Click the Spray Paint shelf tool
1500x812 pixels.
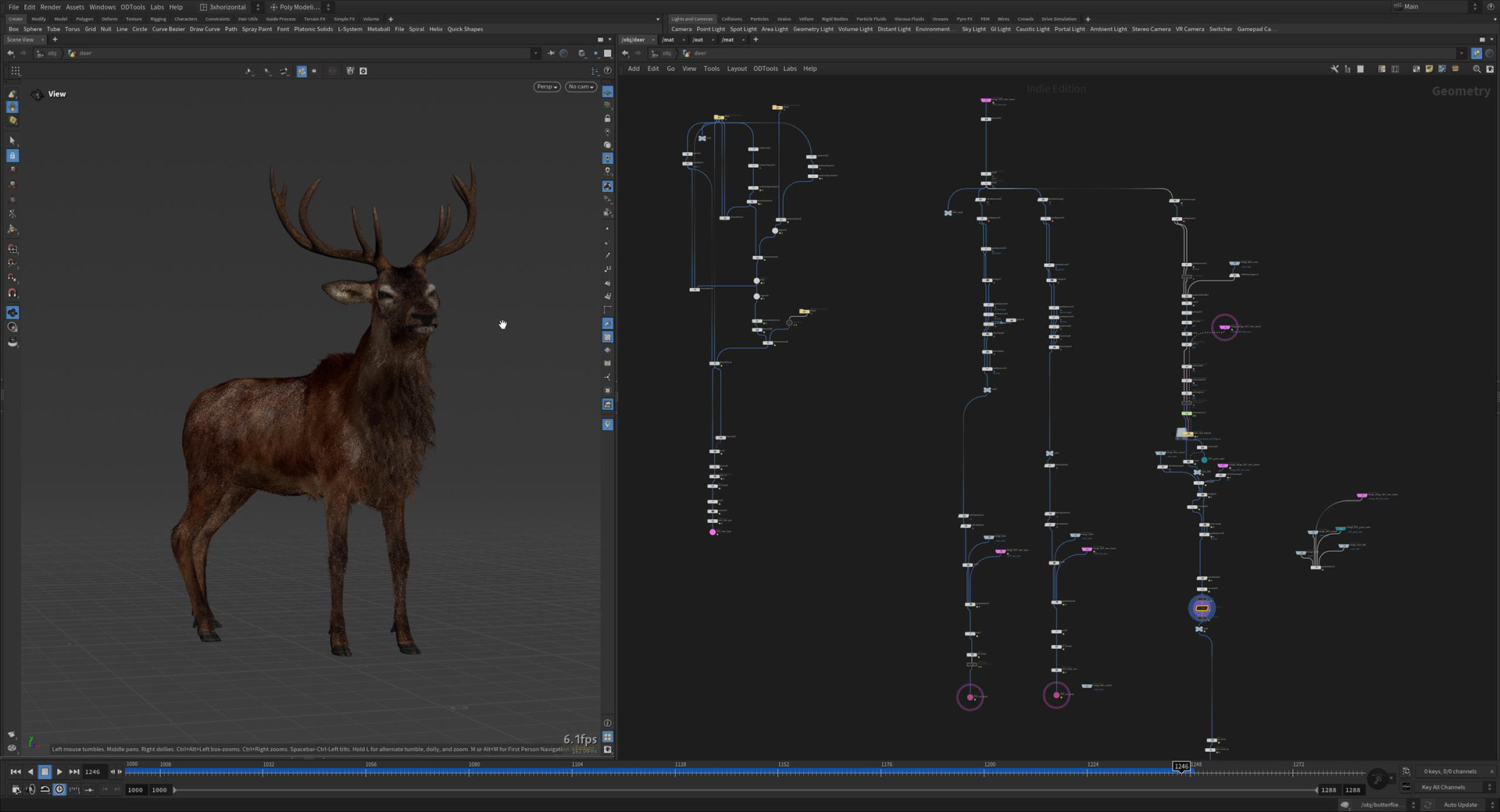[256, 29]
